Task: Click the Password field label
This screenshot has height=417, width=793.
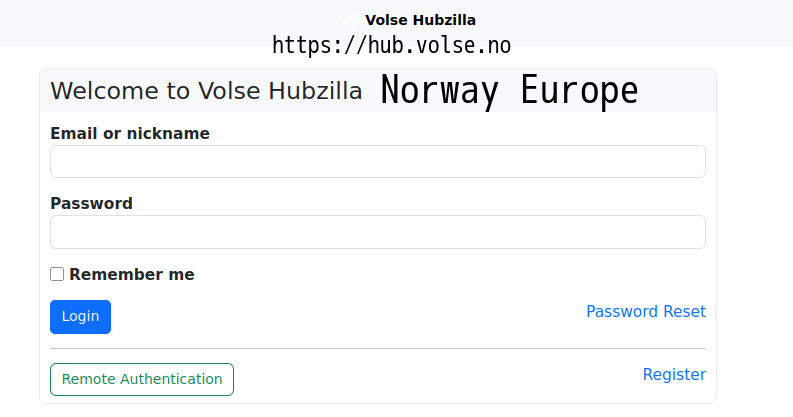Action: click(x=91, y=203)
